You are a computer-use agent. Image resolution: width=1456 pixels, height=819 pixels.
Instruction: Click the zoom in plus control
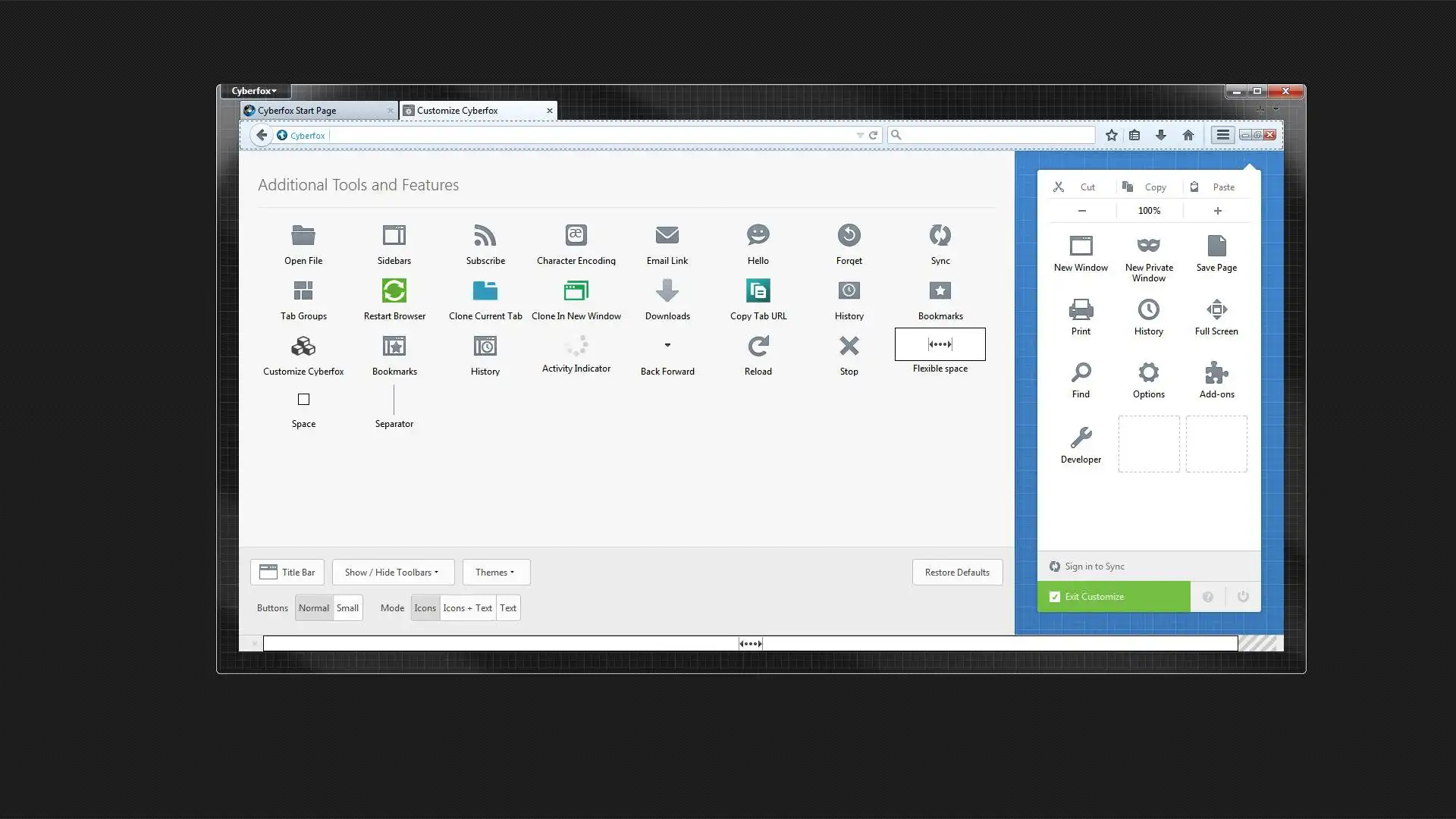1217,211
